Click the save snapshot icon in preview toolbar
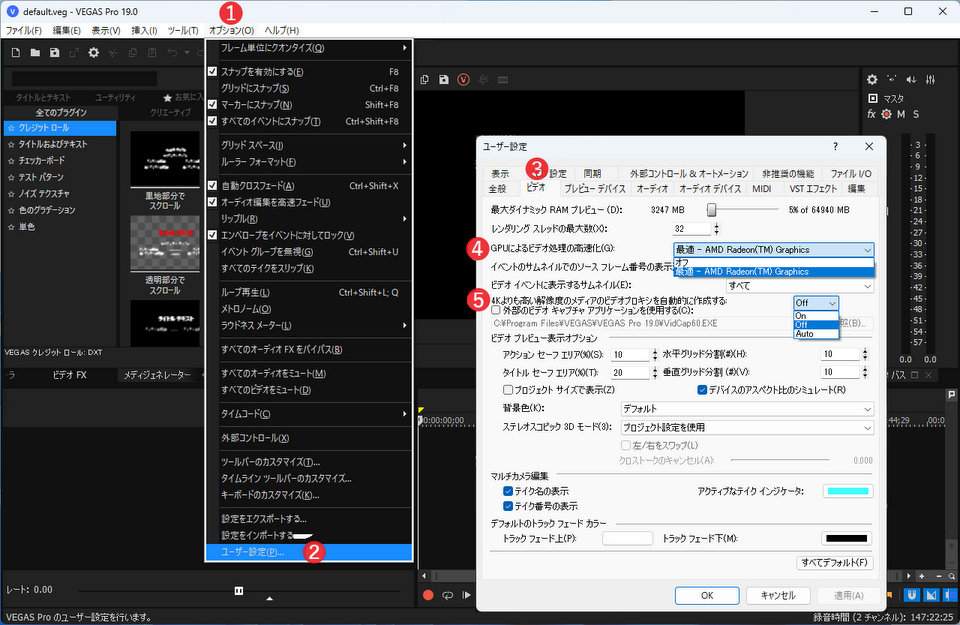The image size is (960, 625). pyautogui.click(x=444, y=80)
